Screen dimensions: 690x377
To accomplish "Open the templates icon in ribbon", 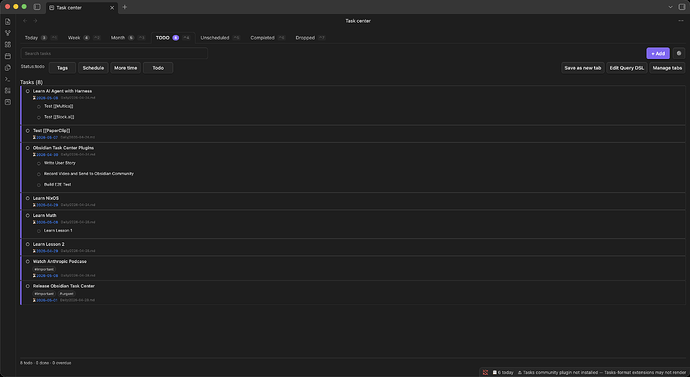I will point(7,68).
